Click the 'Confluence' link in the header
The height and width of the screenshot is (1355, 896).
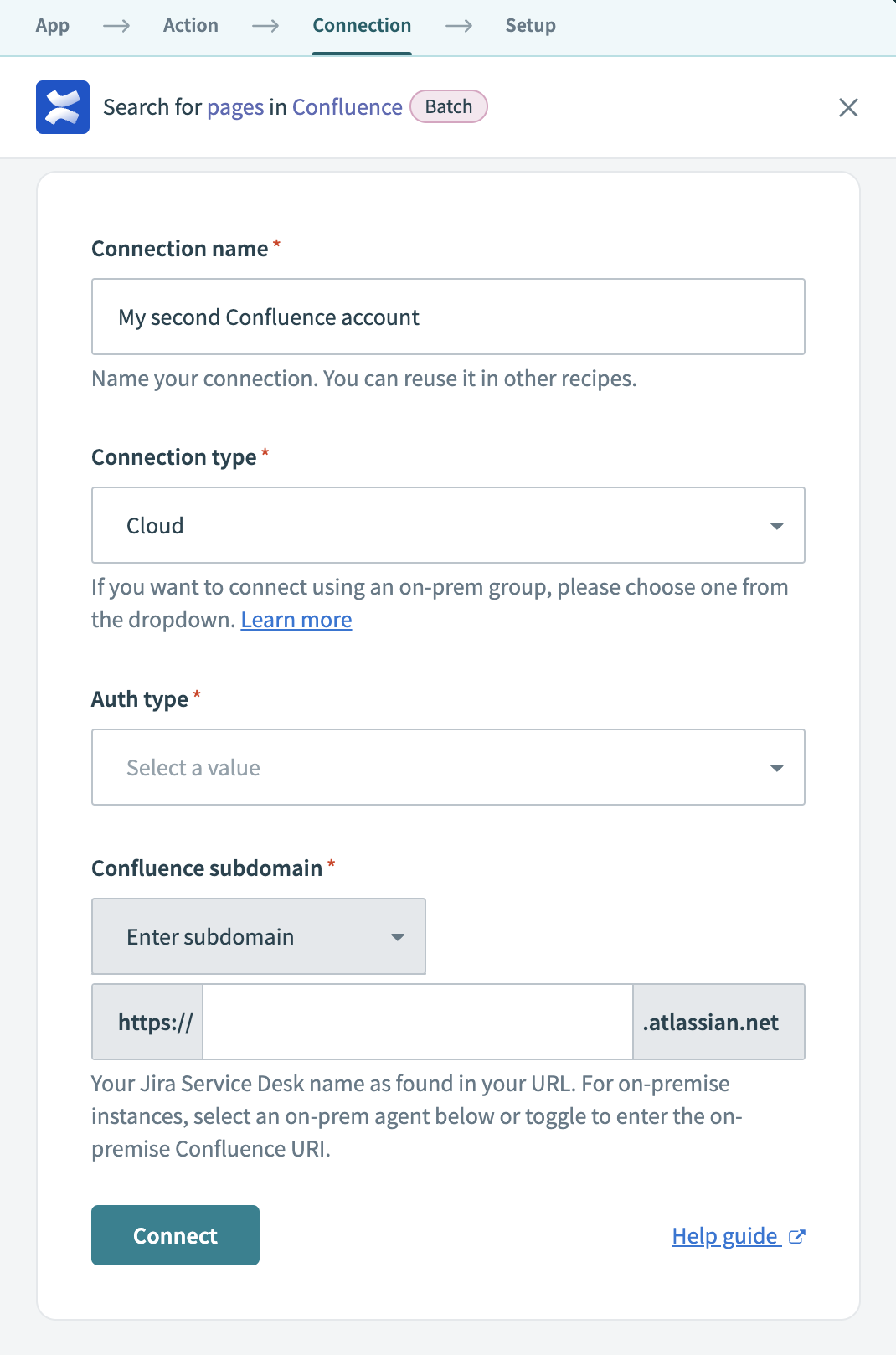(x=348, y=107)
